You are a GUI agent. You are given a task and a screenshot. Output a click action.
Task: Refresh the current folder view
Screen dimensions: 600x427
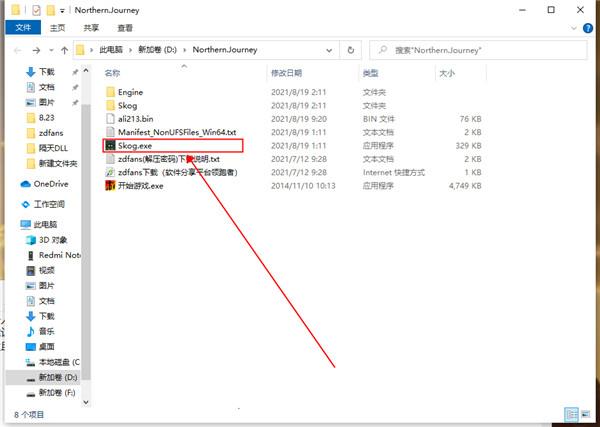(x=351, y=50)
